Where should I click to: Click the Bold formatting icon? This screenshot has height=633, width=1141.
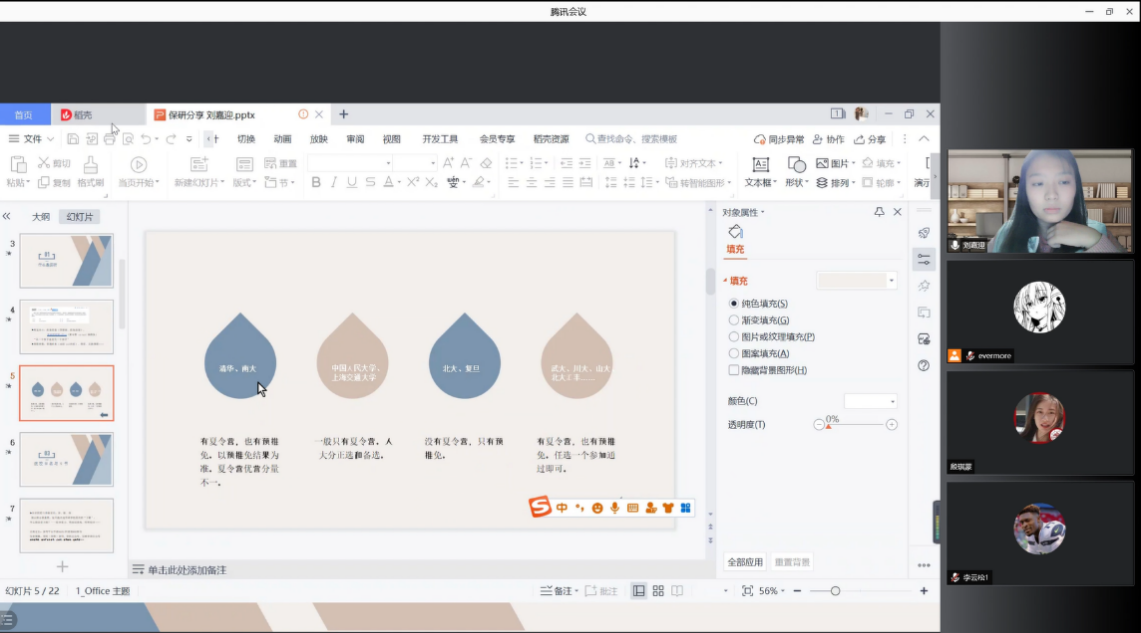316,183
